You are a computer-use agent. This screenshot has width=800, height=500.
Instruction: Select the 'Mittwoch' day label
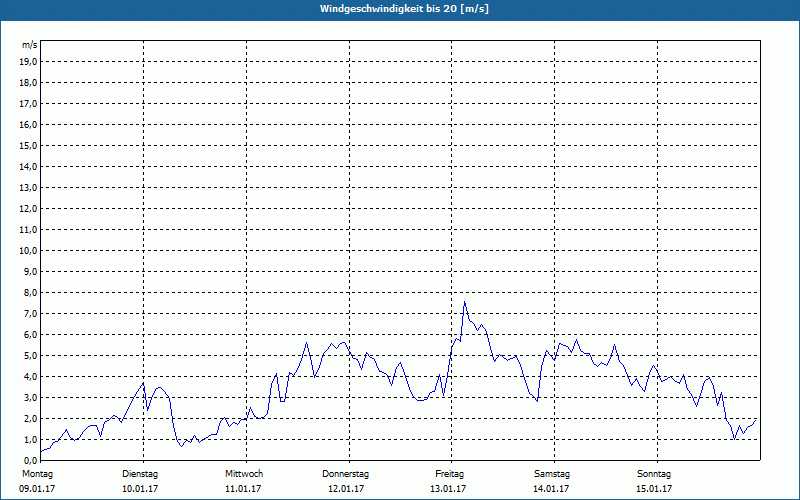tap(244, 474)
